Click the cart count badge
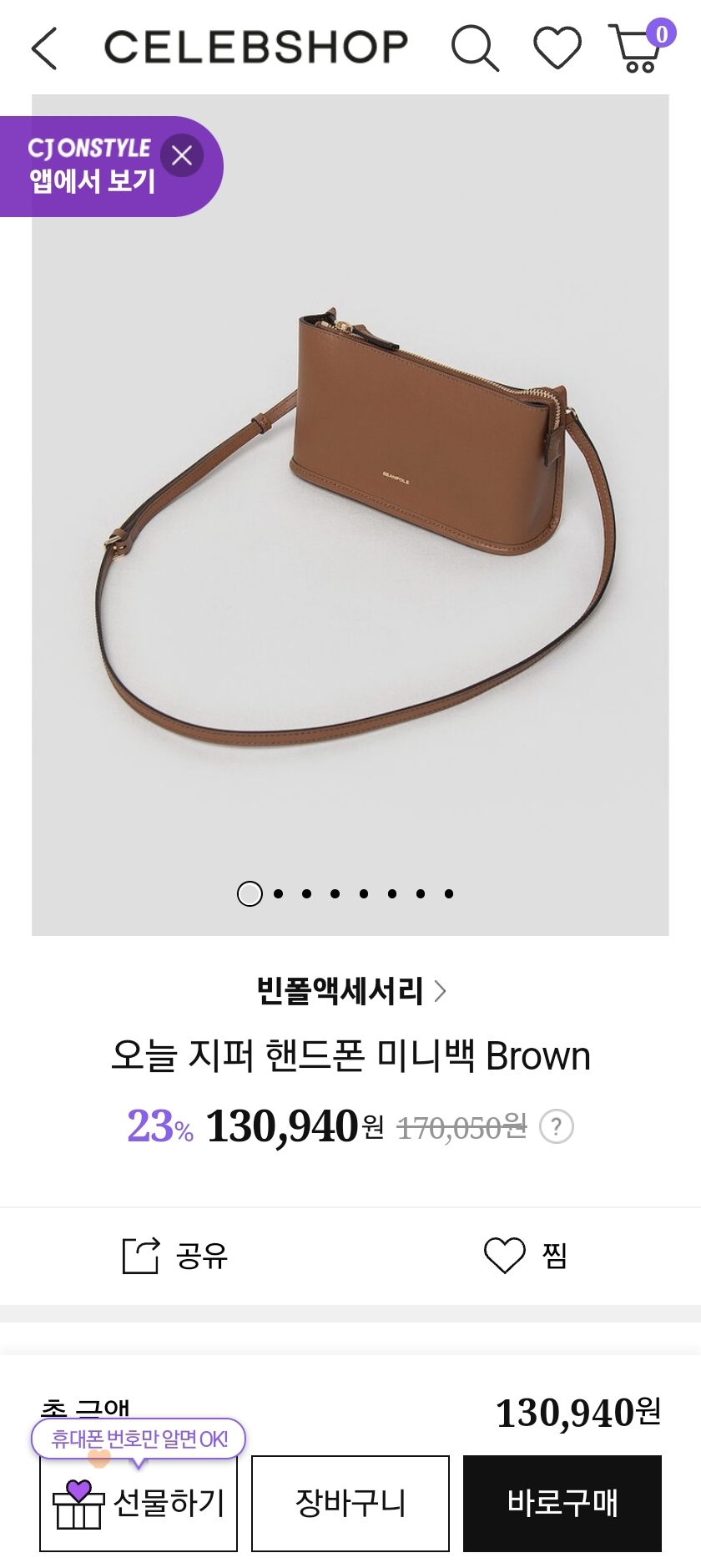Screen dimensions: 701x1568 tap(661, 34)
